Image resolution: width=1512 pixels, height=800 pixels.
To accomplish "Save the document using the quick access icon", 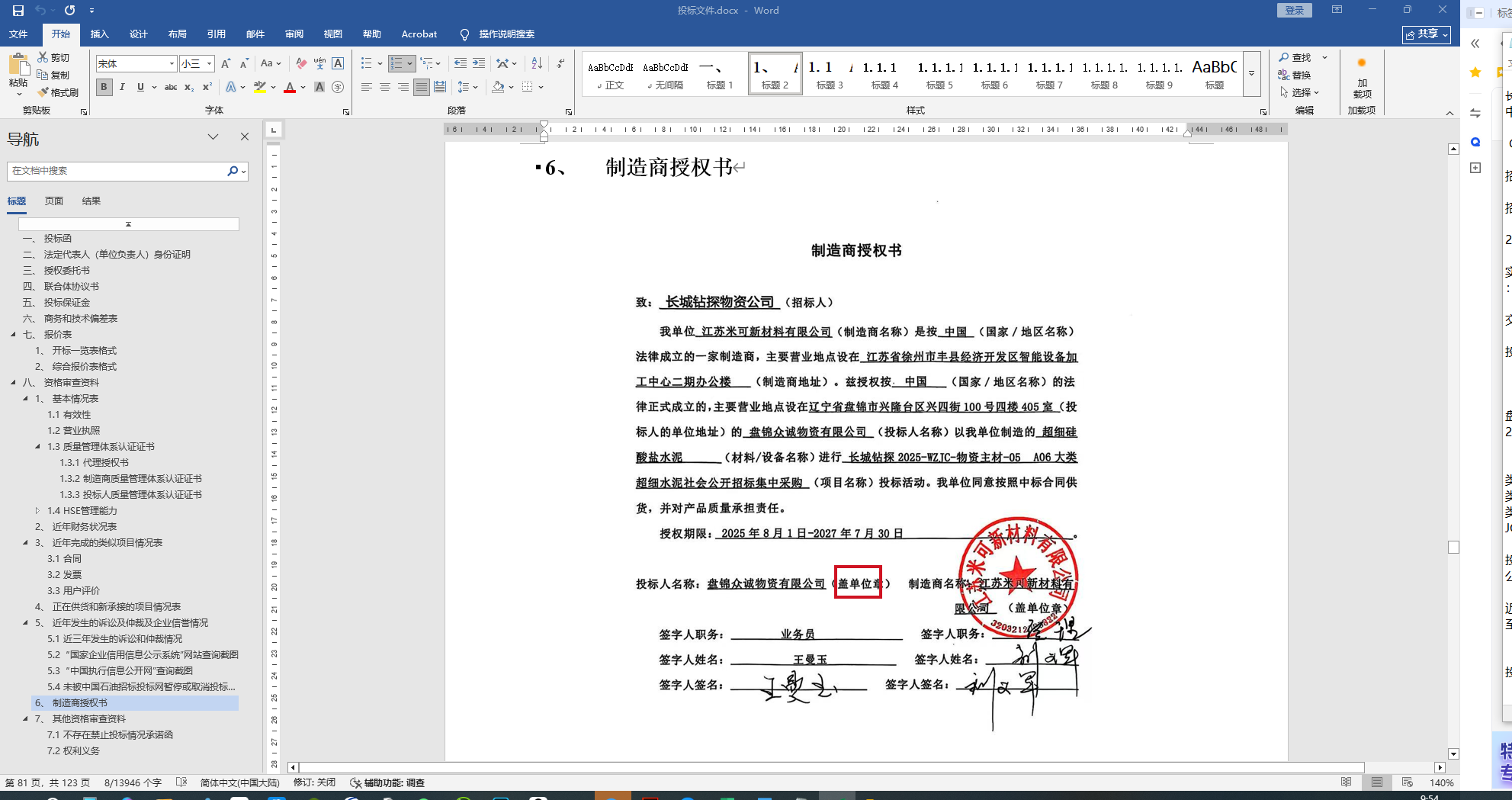I will 18,11.
